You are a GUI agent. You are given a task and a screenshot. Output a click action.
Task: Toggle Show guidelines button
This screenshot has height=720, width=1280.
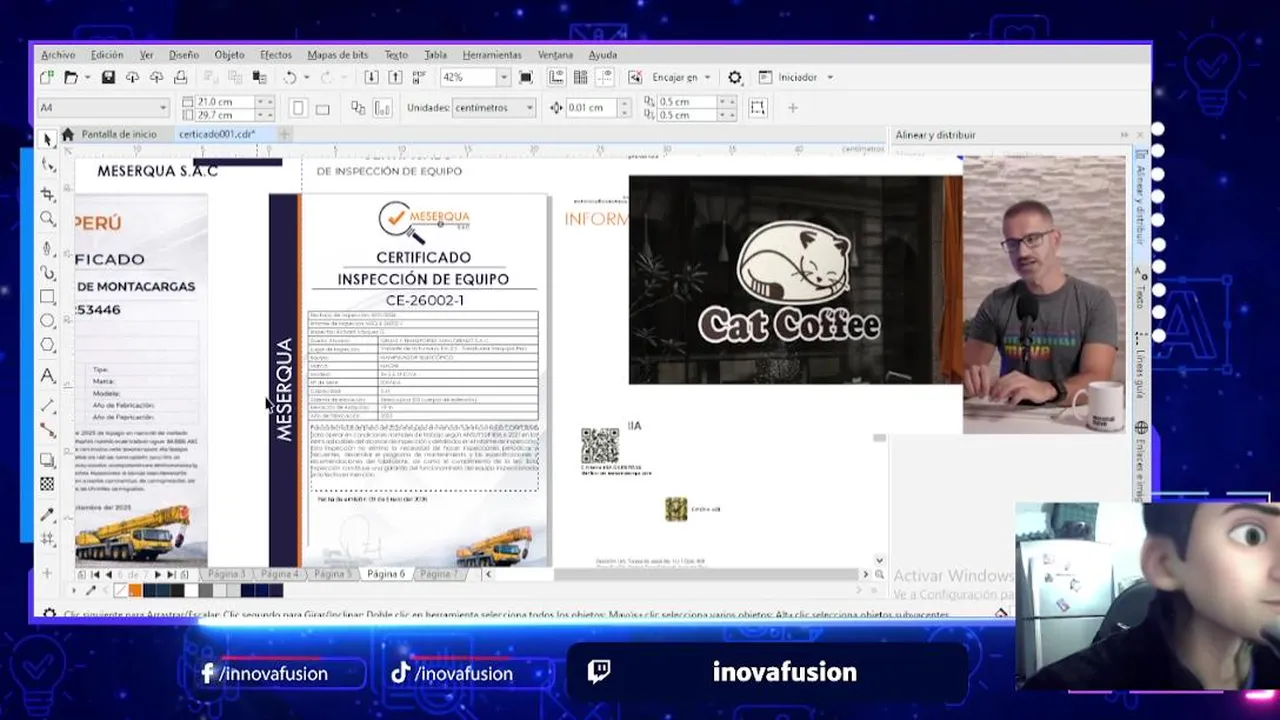point(603,77)
